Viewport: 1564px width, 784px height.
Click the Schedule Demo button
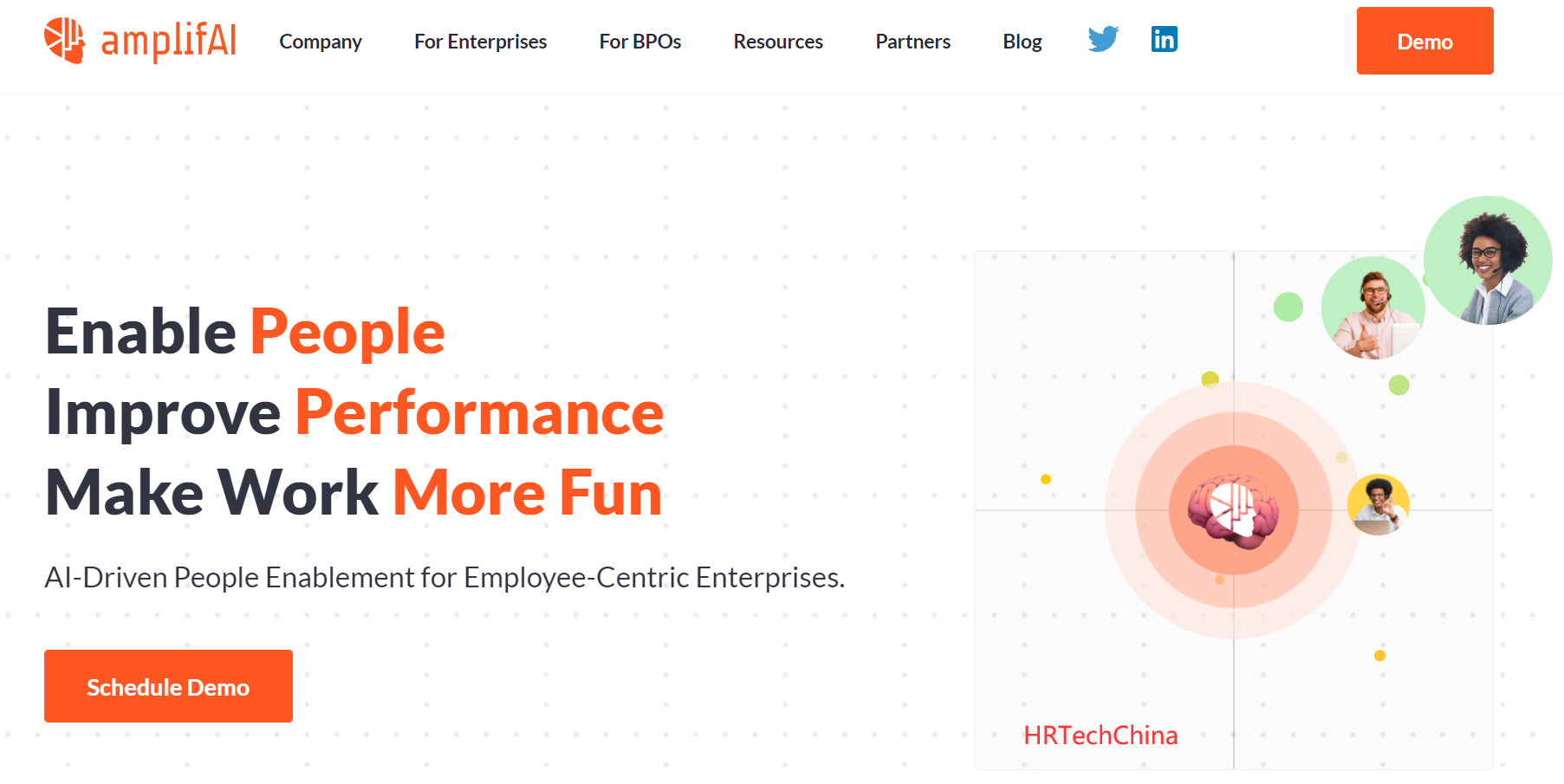point(168,686)
